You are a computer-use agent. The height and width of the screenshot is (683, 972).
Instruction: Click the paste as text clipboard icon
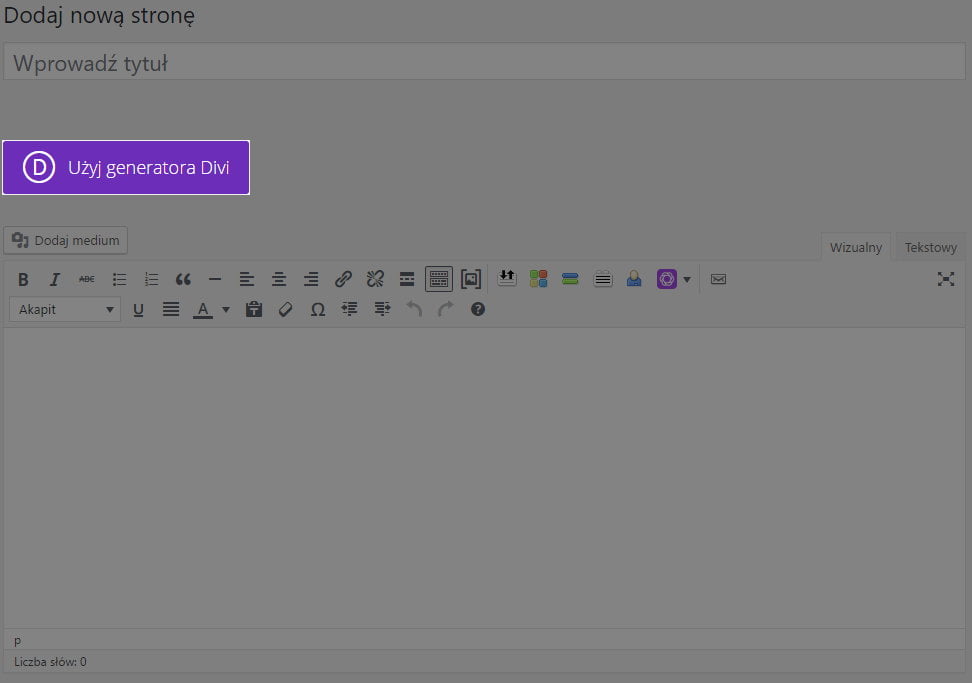[x=254, y=310]
